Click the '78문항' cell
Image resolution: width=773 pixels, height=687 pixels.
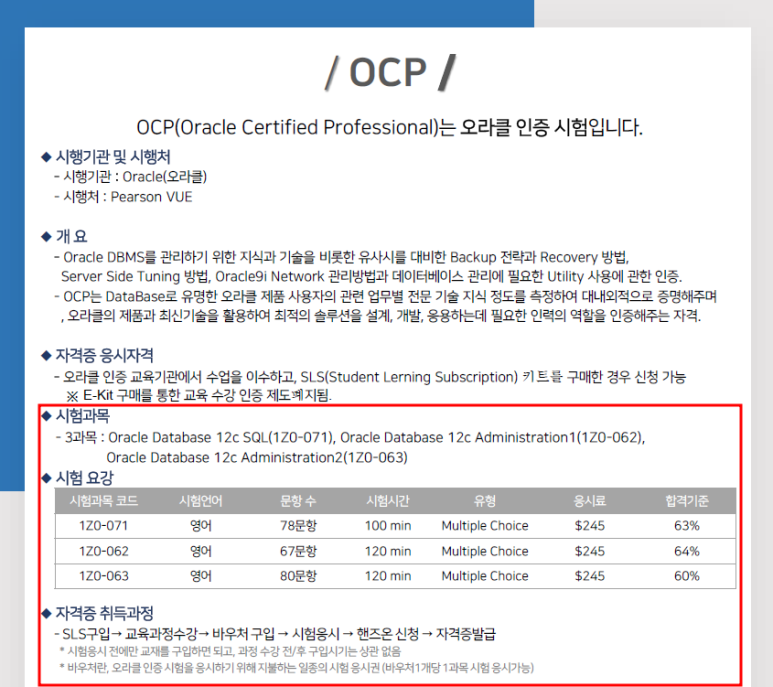(298, 526)
